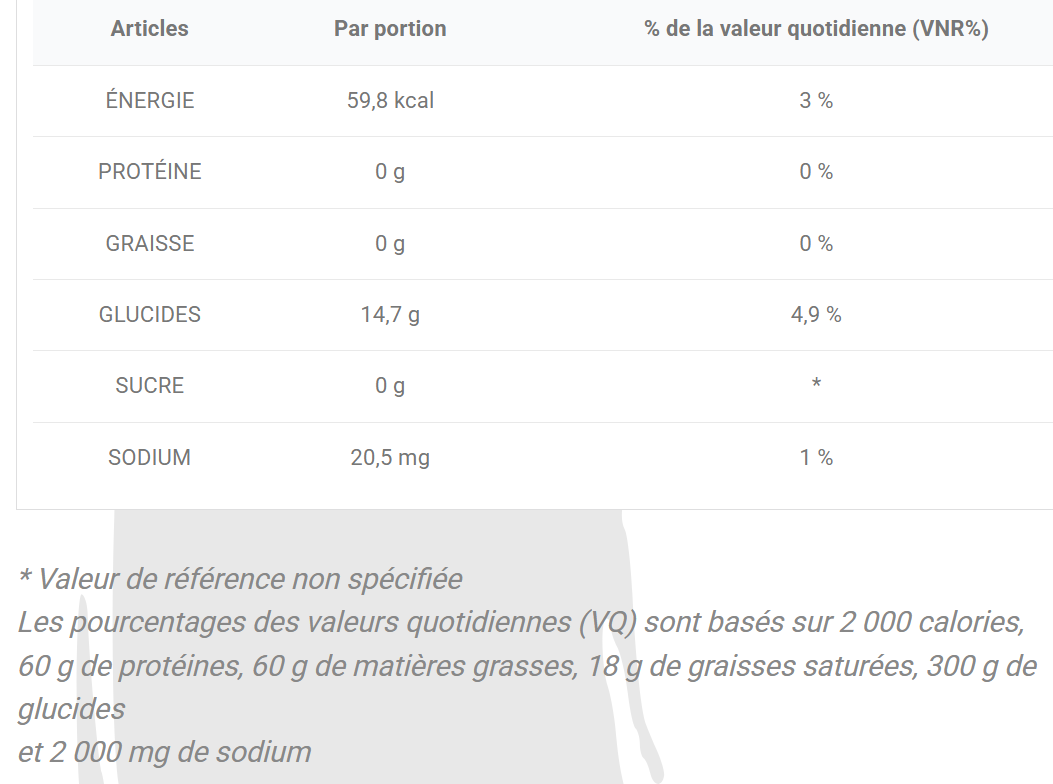Click the 3 % energy daily value
Viewport: 1053px width, 784px height.
pos(816,100)
